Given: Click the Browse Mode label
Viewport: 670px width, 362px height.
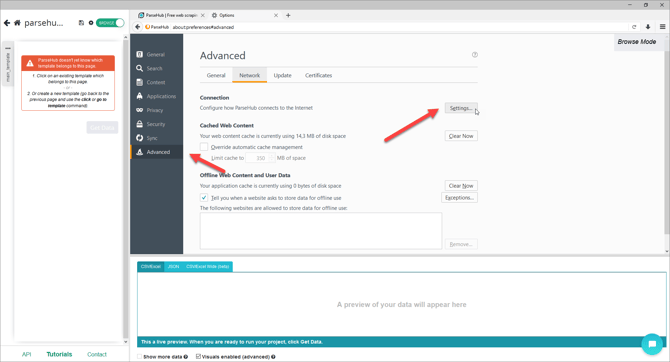Looking at the screenshot, I should point(637,42).
